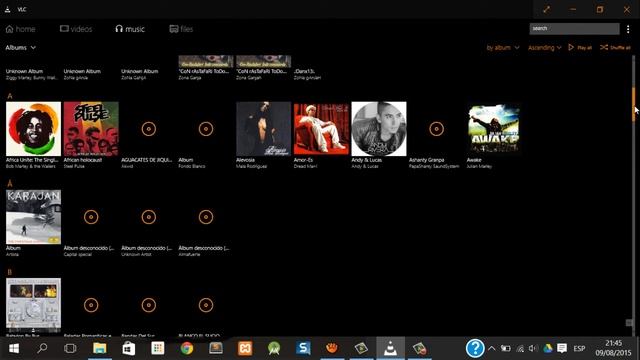Click the VLC cone taskbar icon
Screen dimensions: 640x360
click(x=390, y=348)
